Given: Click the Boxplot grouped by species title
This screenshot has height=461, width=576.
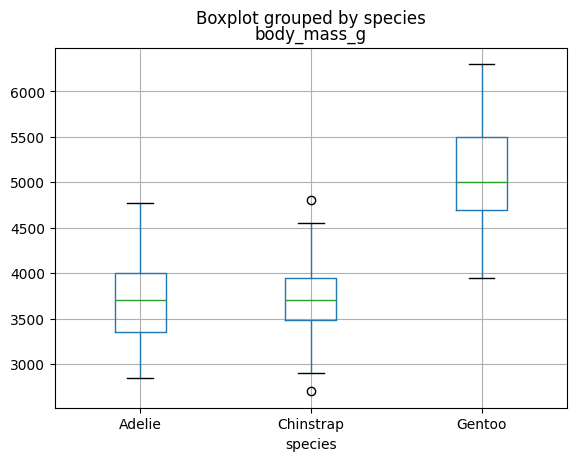Looking at the screenshot, I should point(311,18).
